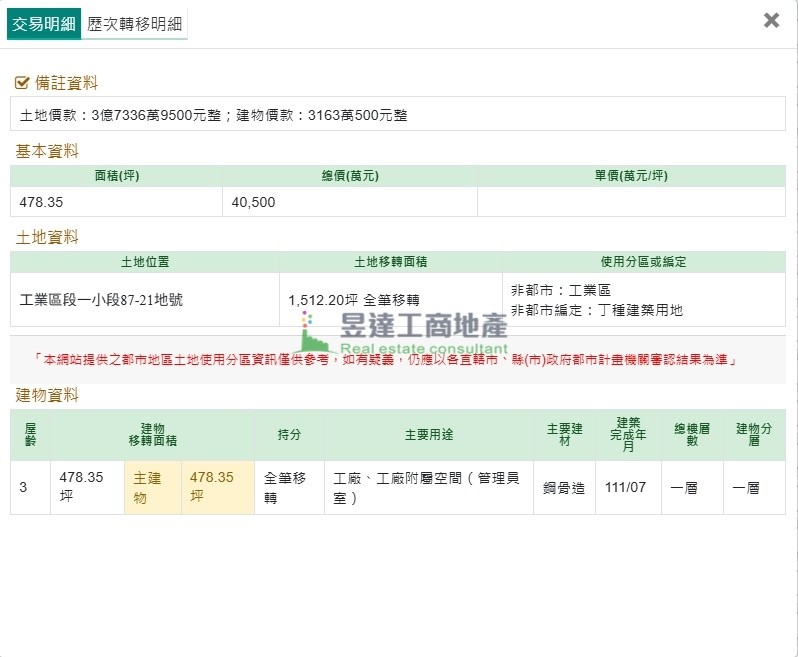Click the highlighted 主建物 cell
The height and width of the screenshot is (657, 798).
tap(152, 487)
